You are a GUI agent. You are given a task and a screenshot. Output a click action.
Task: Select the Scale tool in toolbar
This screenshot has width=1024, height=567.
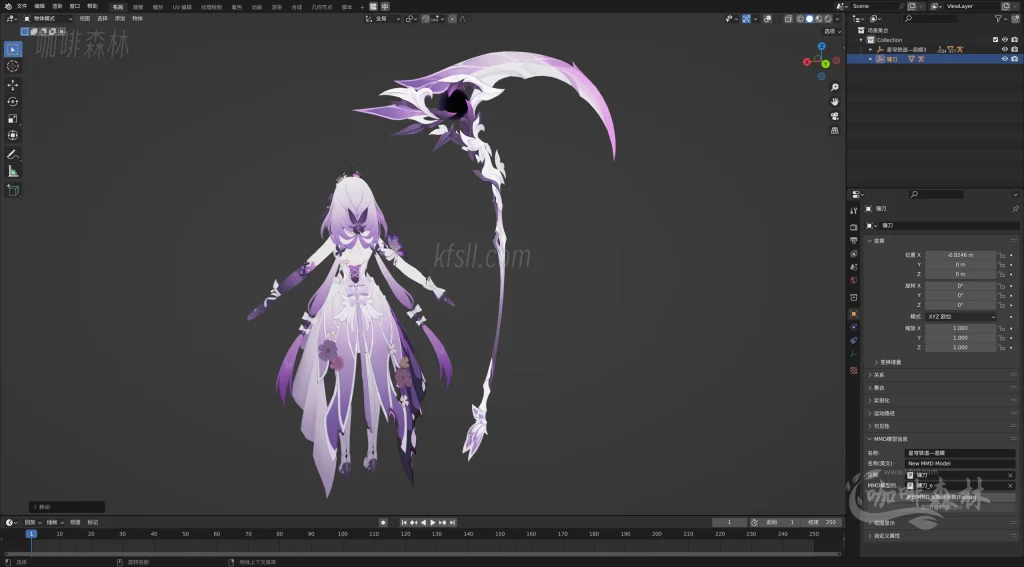tap(12, 118)
